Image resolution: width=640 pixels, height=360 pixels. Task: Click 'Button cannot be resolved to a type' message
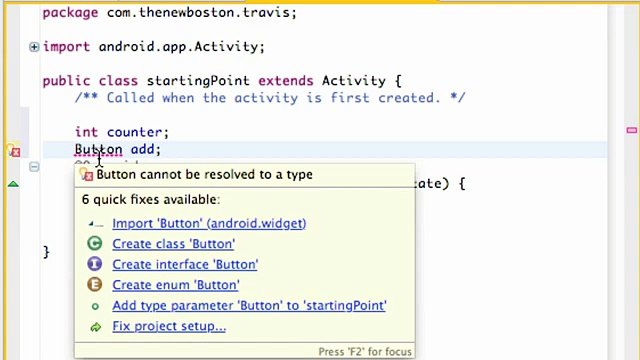pos(204,175)
